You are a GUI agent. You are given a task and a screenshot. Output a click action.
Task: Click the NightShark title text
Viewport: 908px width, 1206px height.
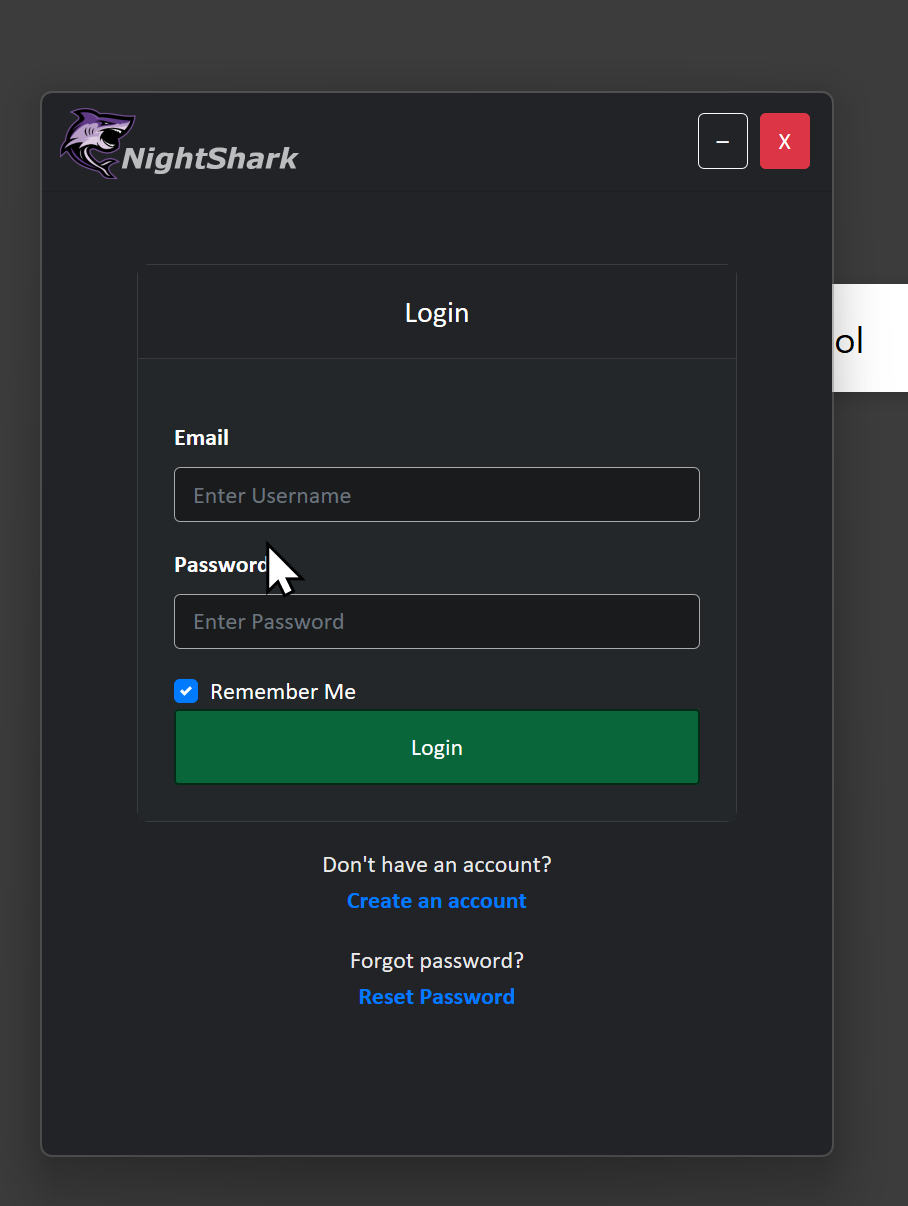point(210,158)
